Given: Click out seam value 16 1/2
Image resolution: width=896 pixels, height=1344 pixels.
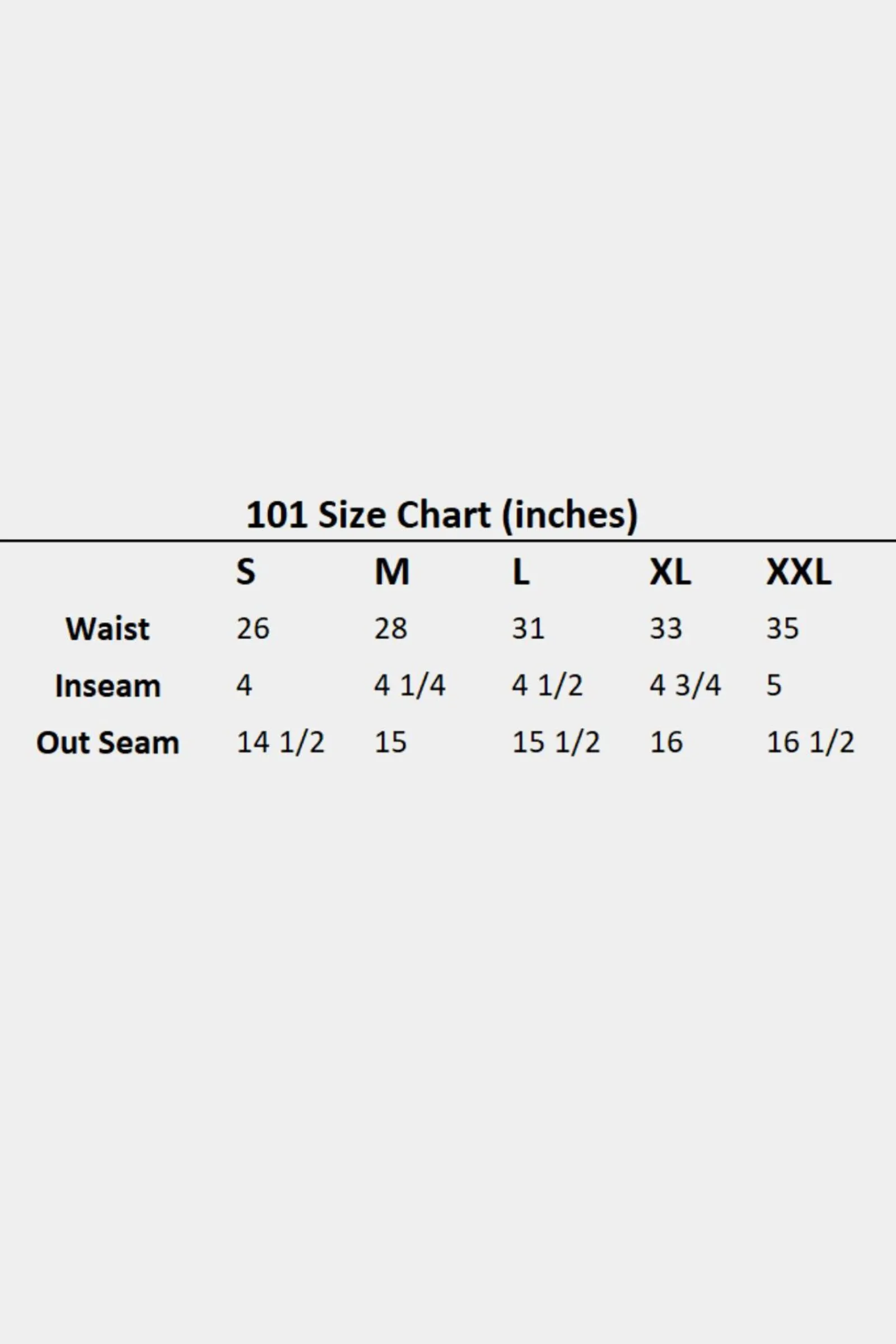Looking at the screenshot, I should pyautogui.click(x=810, y=743).
